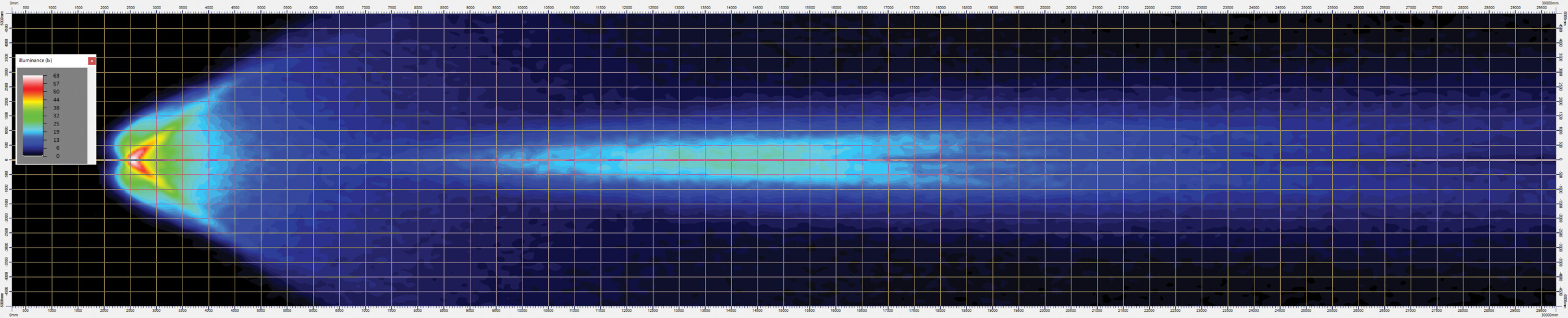Click the 63 value label in legend
The image size is (1568, 318).
(x=56, y=76)
